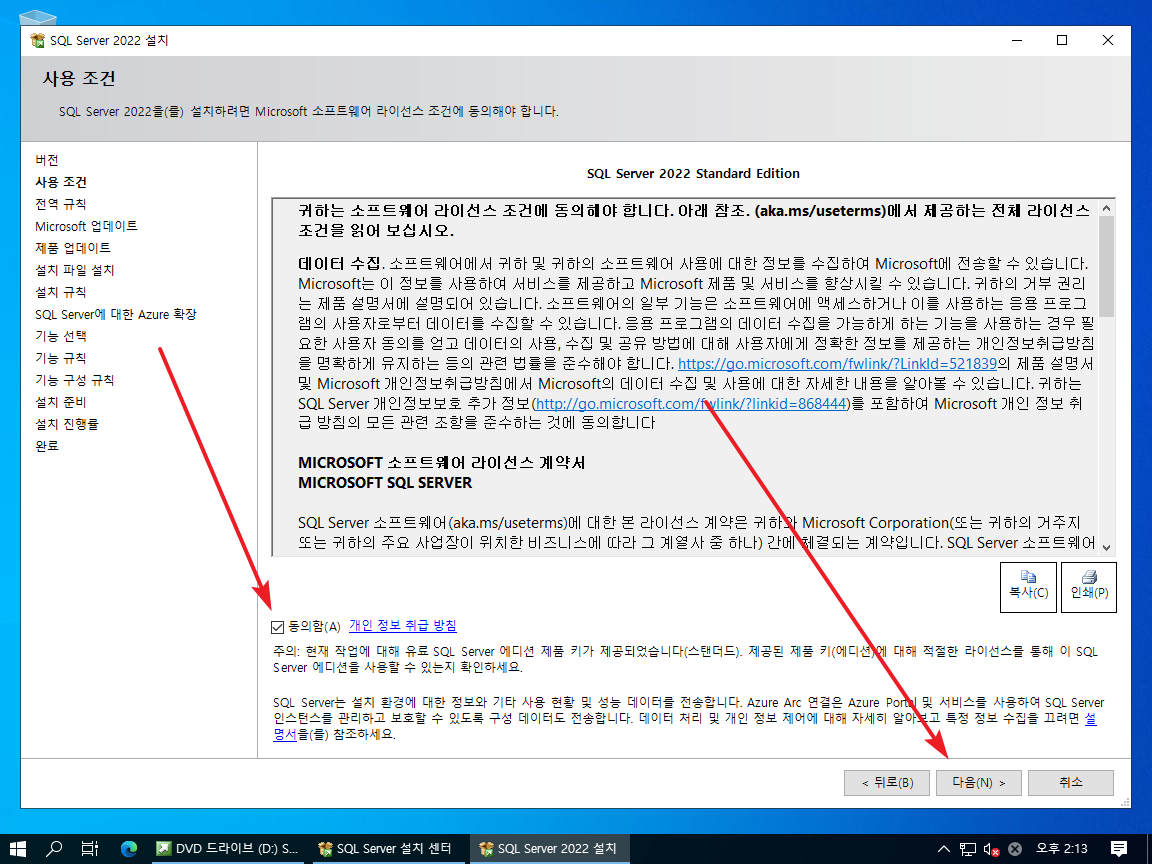1152x864 pixels.
Task: Select the 기능 선택 step in sidebar
Action: [x=61, y=336]
